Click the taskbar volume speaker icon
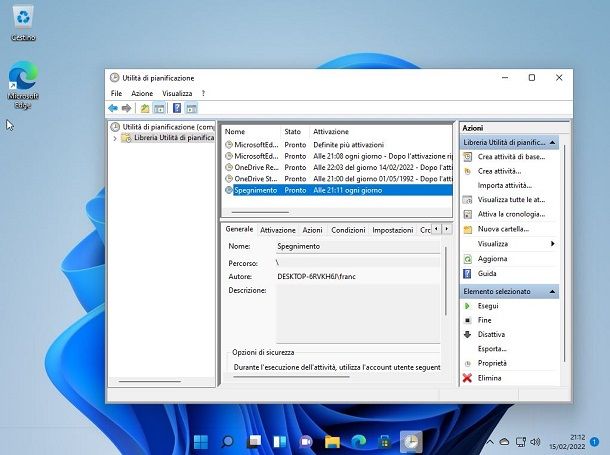This screenshot has height=455, width=610. [535, 442]
